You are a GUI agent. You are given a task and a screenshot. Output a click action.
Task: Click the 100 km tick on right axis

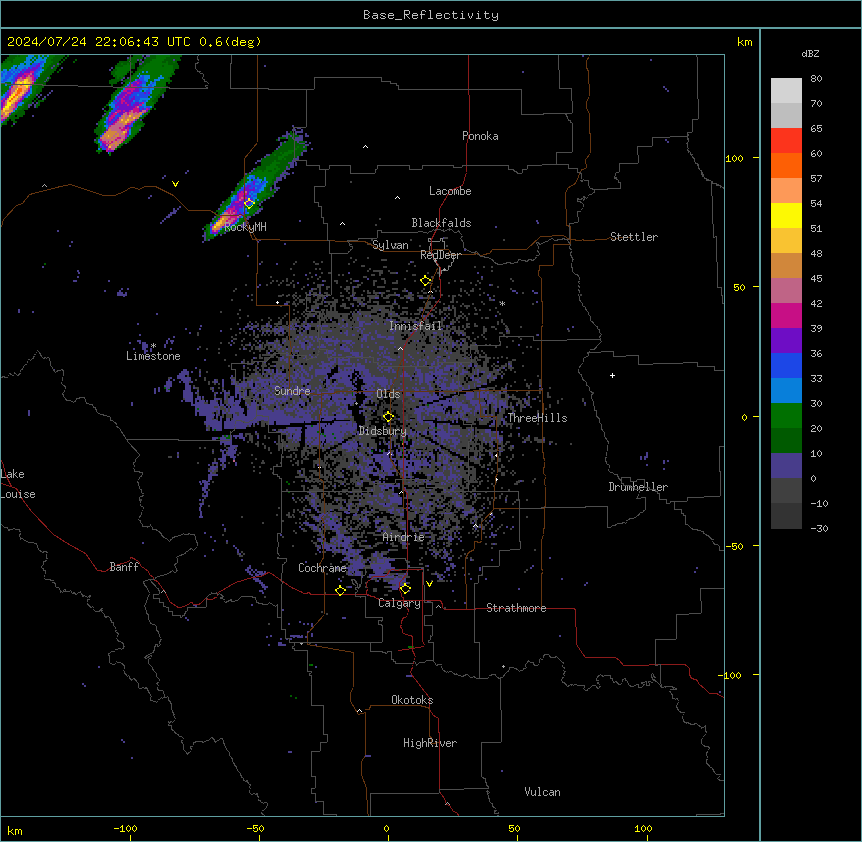tap(734, 158)
